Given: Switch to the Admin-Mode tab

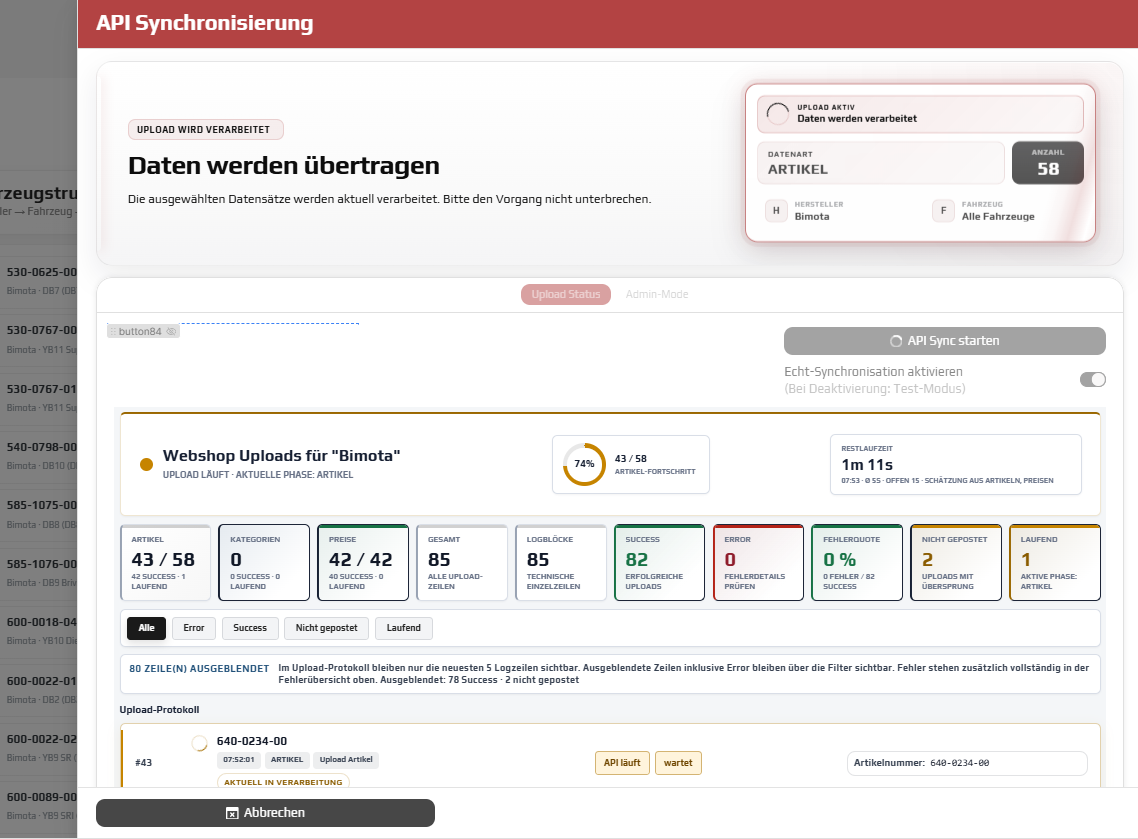Looking at the screenshot, I should (657, 295).
